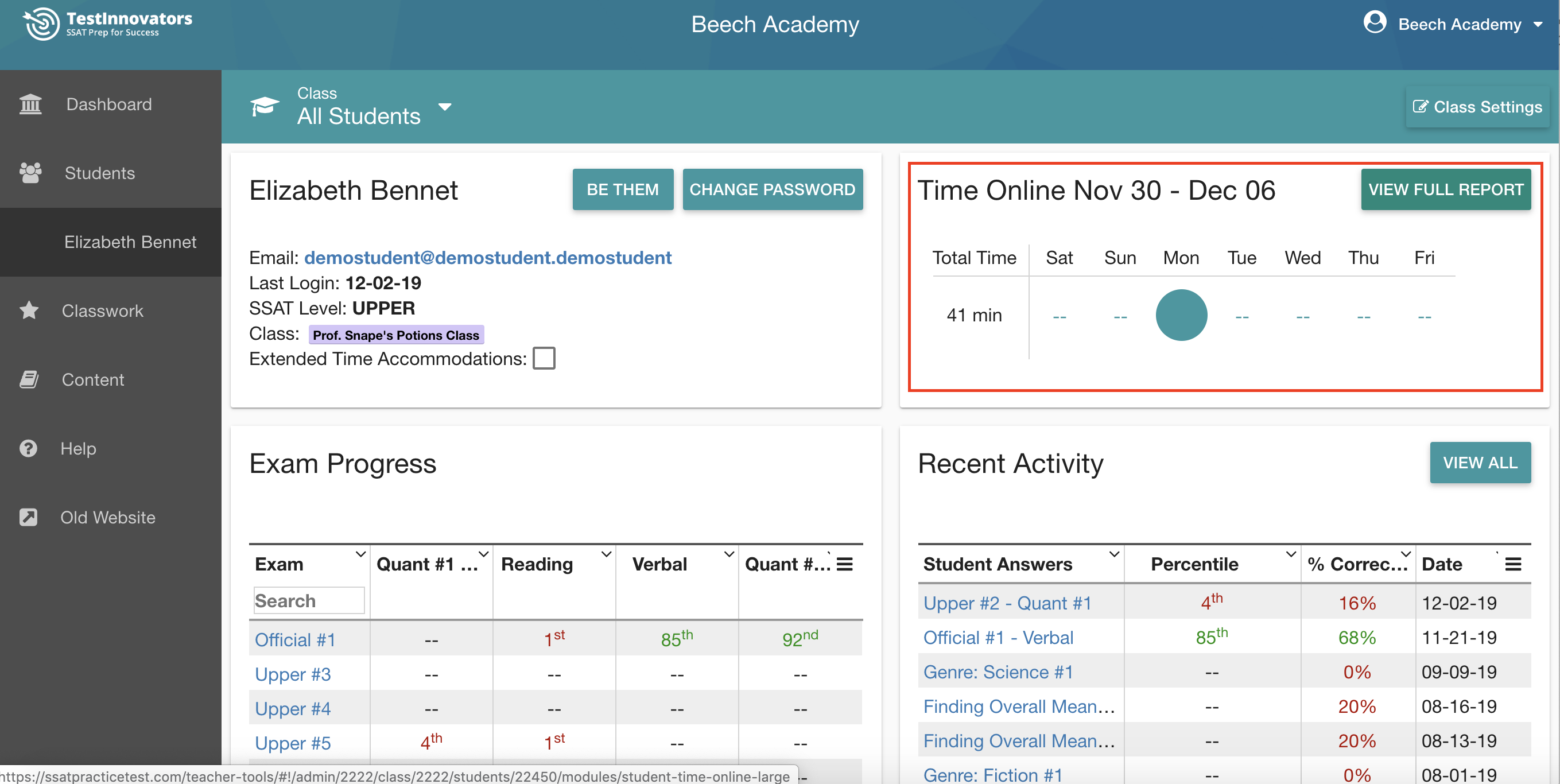Open Finding Overall Mean activity dated 08-16-19
The width and height of the screenshot is (1560, 784).
(1019, 707)
